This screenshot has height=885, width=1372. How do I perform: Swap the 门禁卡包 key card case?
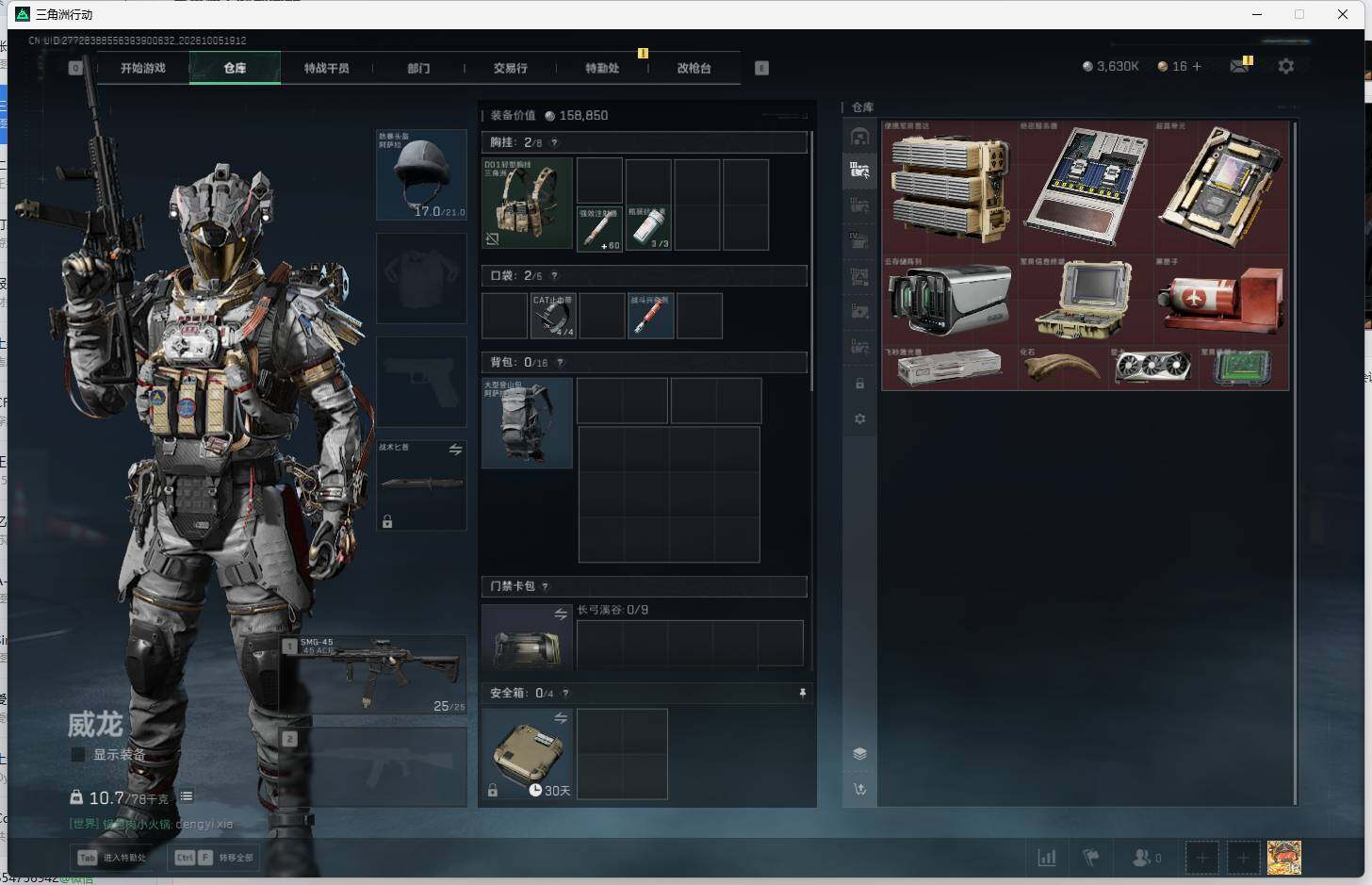561,615
